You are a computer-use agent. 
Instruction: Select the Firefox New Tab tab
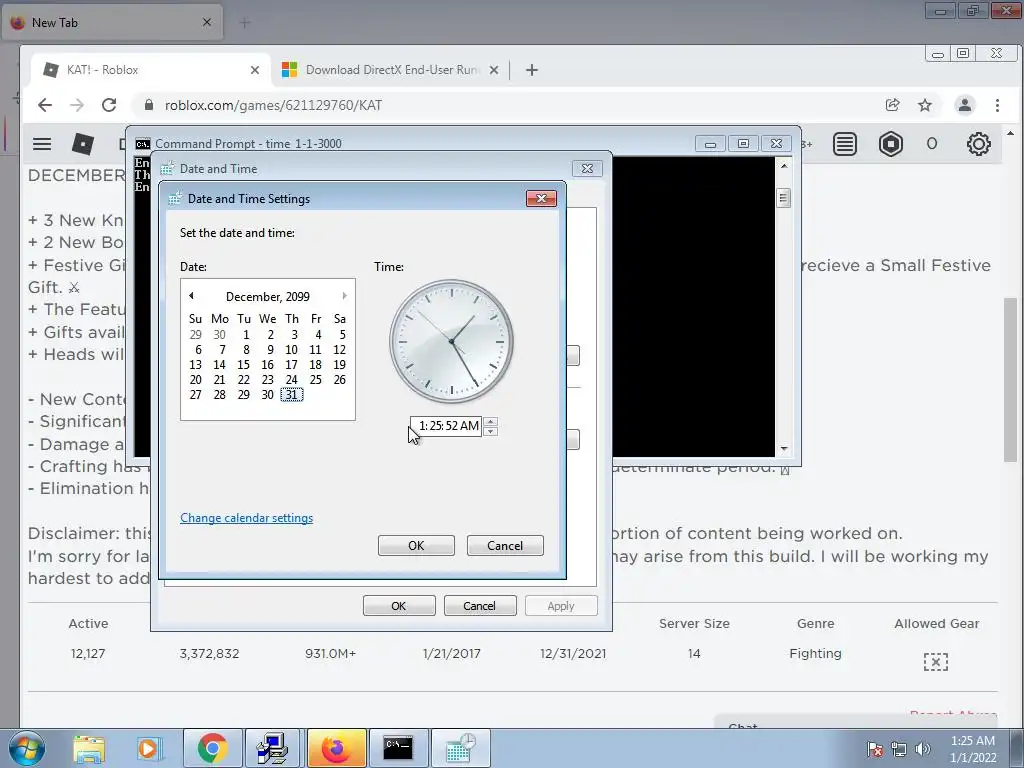click(112, 23)
